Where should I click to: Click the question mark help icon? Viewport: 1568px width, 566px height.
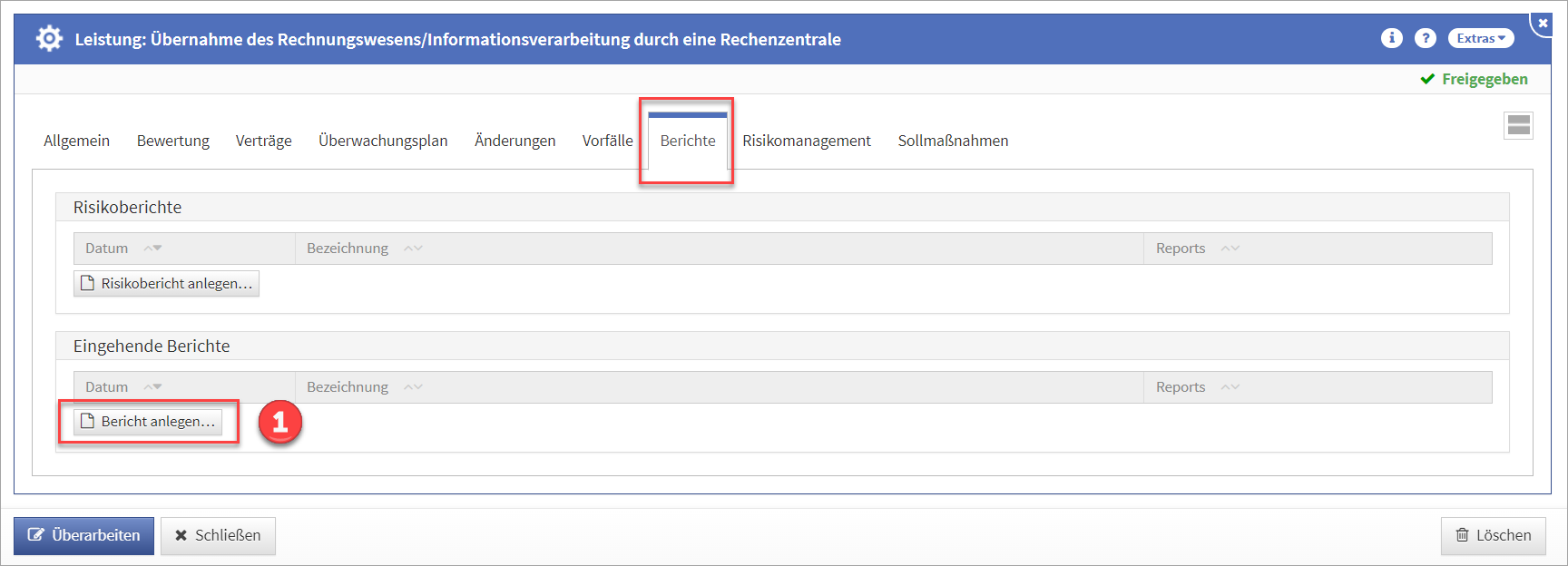[1426, 38]
